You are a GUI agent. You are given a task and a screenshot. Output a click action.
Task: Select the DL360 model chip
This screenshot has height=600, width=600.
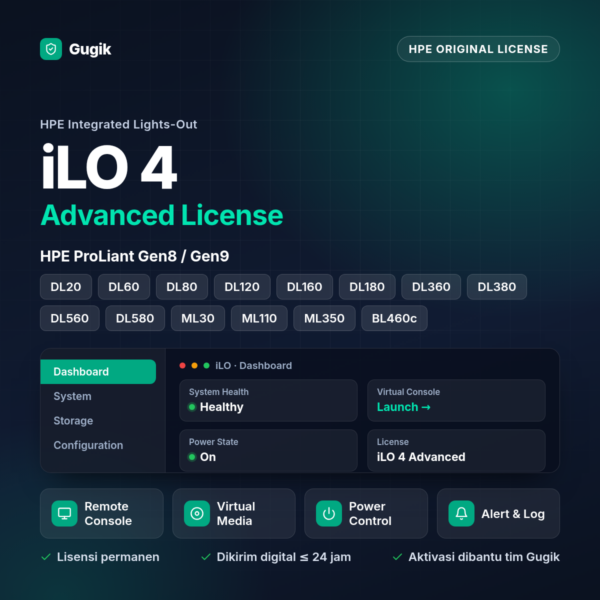point(431,287)
